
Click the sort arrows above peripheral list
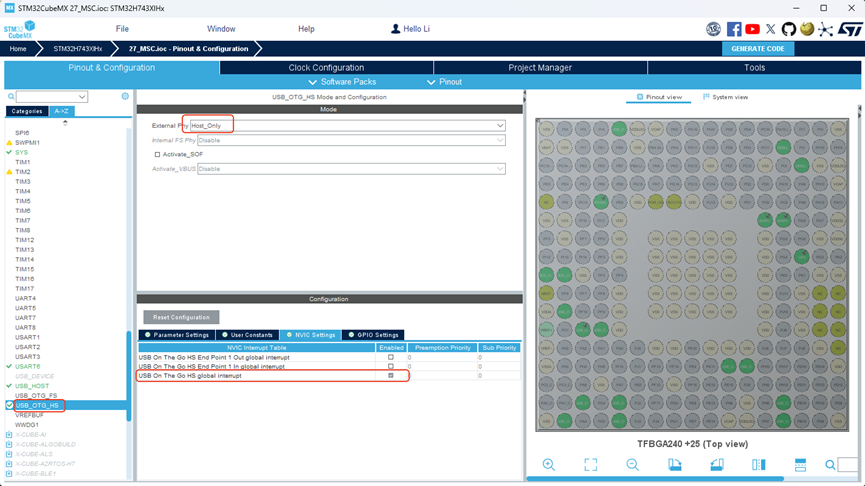coord(65,122)
